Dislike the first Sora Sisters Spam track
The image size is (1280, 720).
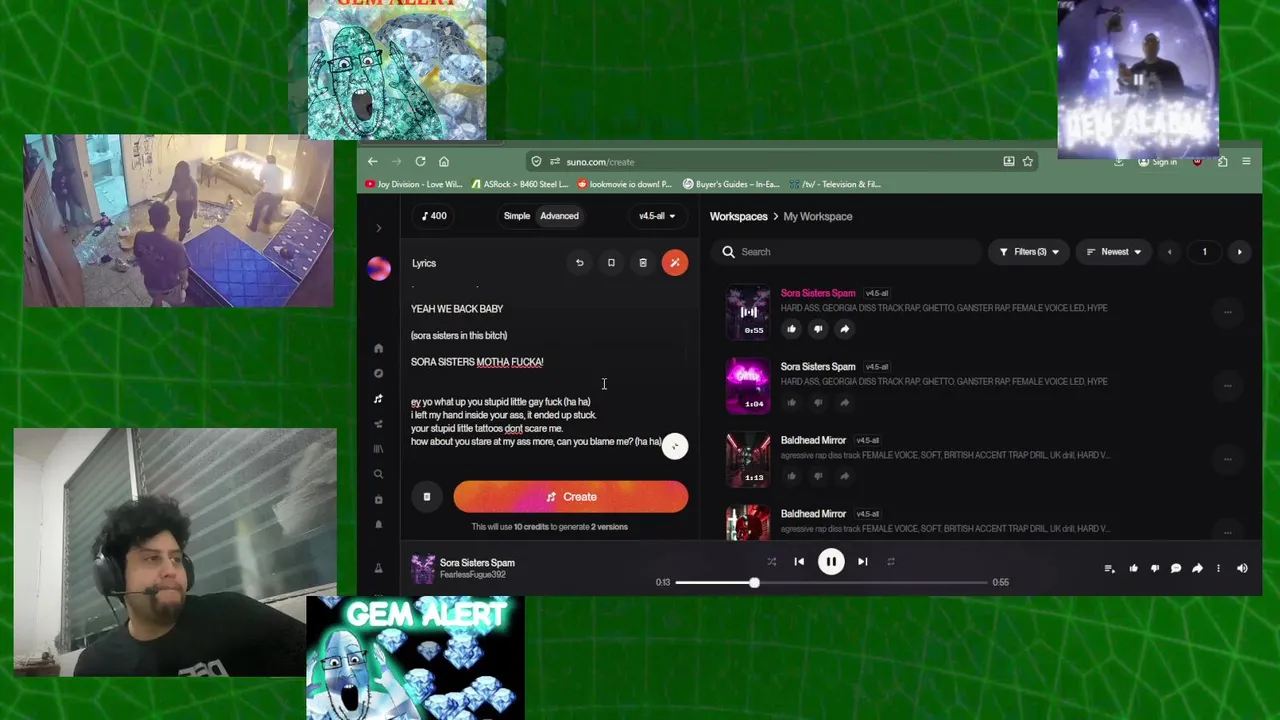click(x=818, y=329)
